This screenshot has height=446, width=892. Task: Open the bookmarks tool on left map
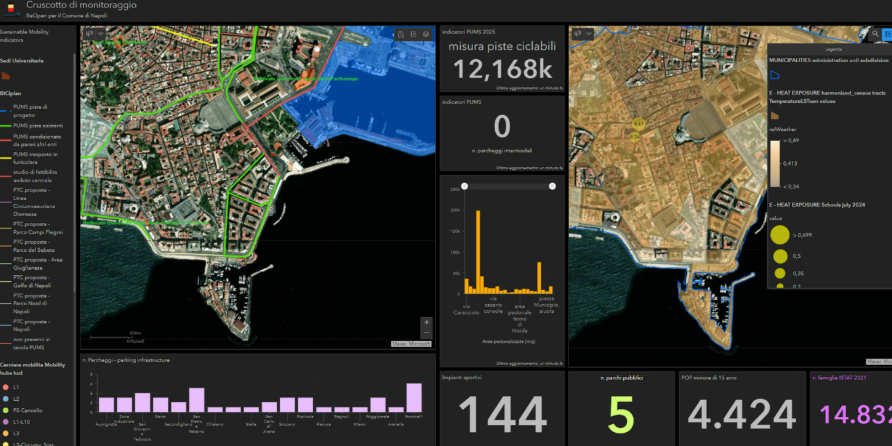point(400,35)
